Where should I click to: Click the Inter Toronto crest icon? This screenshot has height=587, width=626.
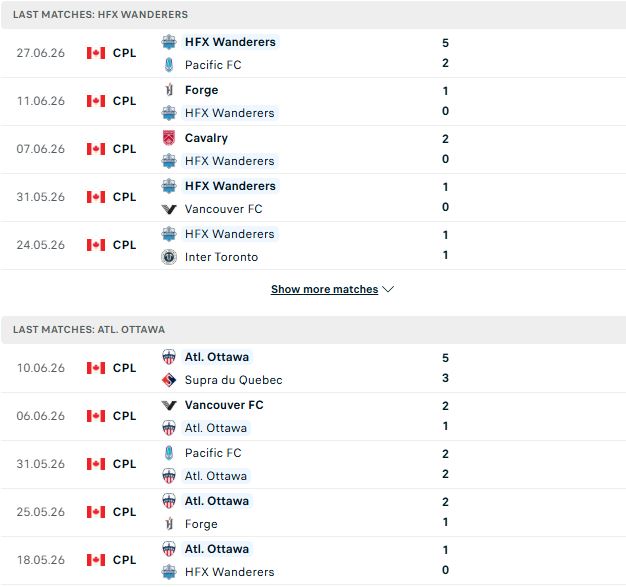tap(169, 257)
